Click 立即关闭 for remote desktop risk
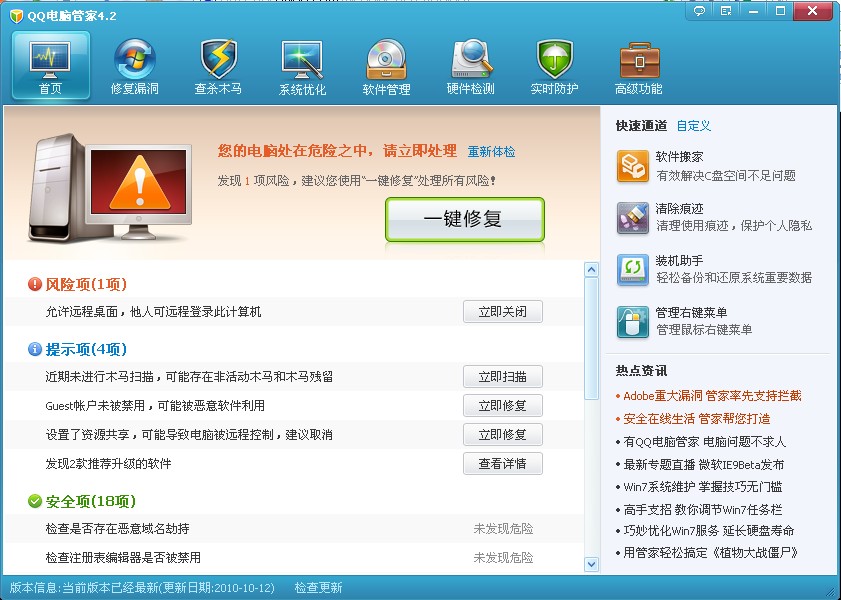 [x=503, y=312]
